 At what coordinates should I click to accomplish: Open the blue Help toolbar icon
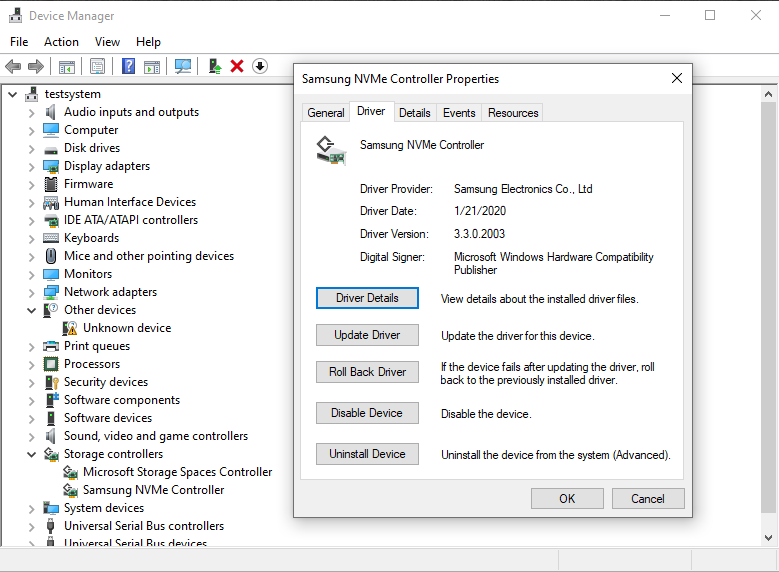(x=128, y=66)
